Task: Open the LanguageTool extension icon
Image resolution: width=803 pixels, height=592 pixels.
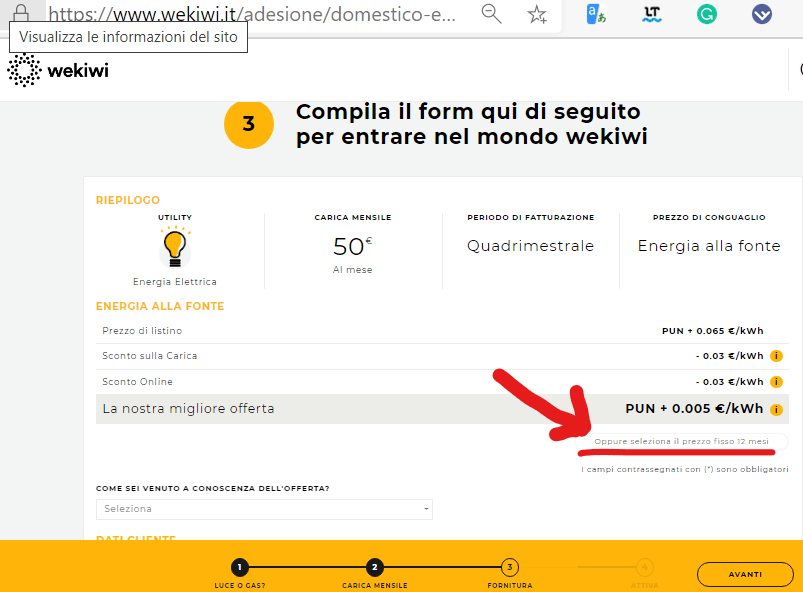Action: (653, 14)
